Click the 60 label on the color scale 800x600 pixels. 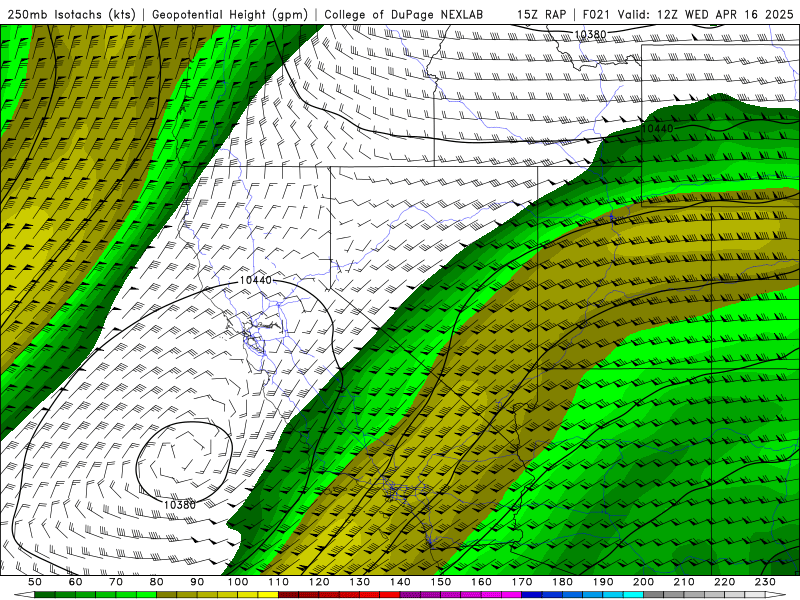click(x=75, y=582)
